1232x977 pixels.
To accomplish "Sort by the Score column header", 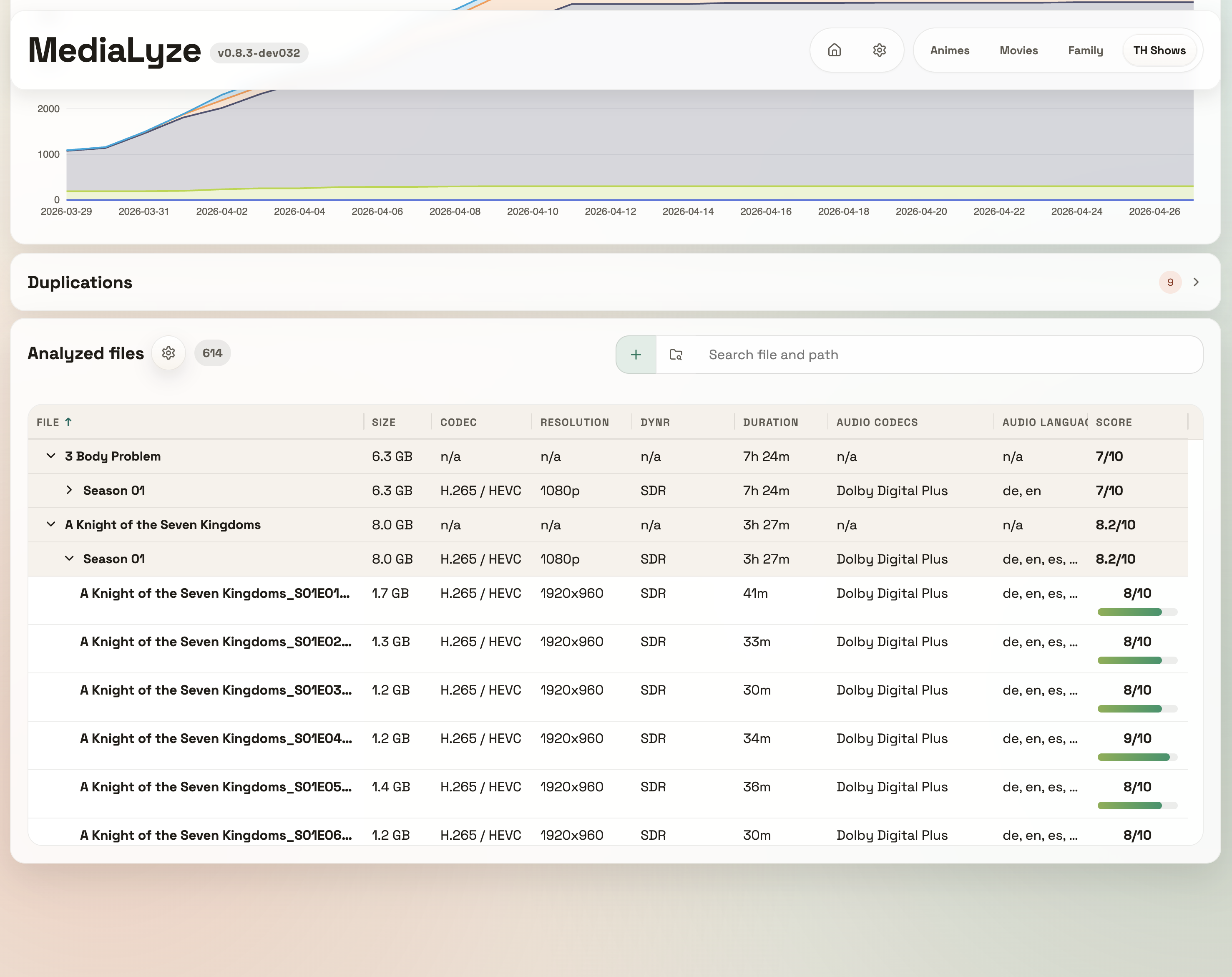I will coord(1113,423).
